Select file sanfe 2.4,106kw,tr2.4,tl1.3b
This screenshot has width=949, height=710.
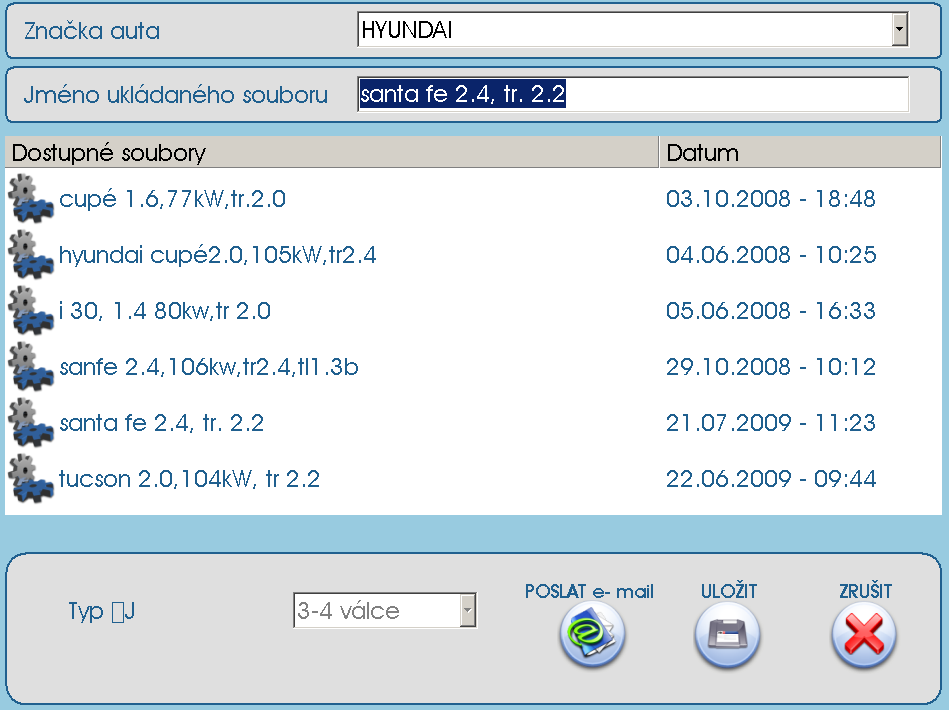pyautogui.click(x=209, y=367)
